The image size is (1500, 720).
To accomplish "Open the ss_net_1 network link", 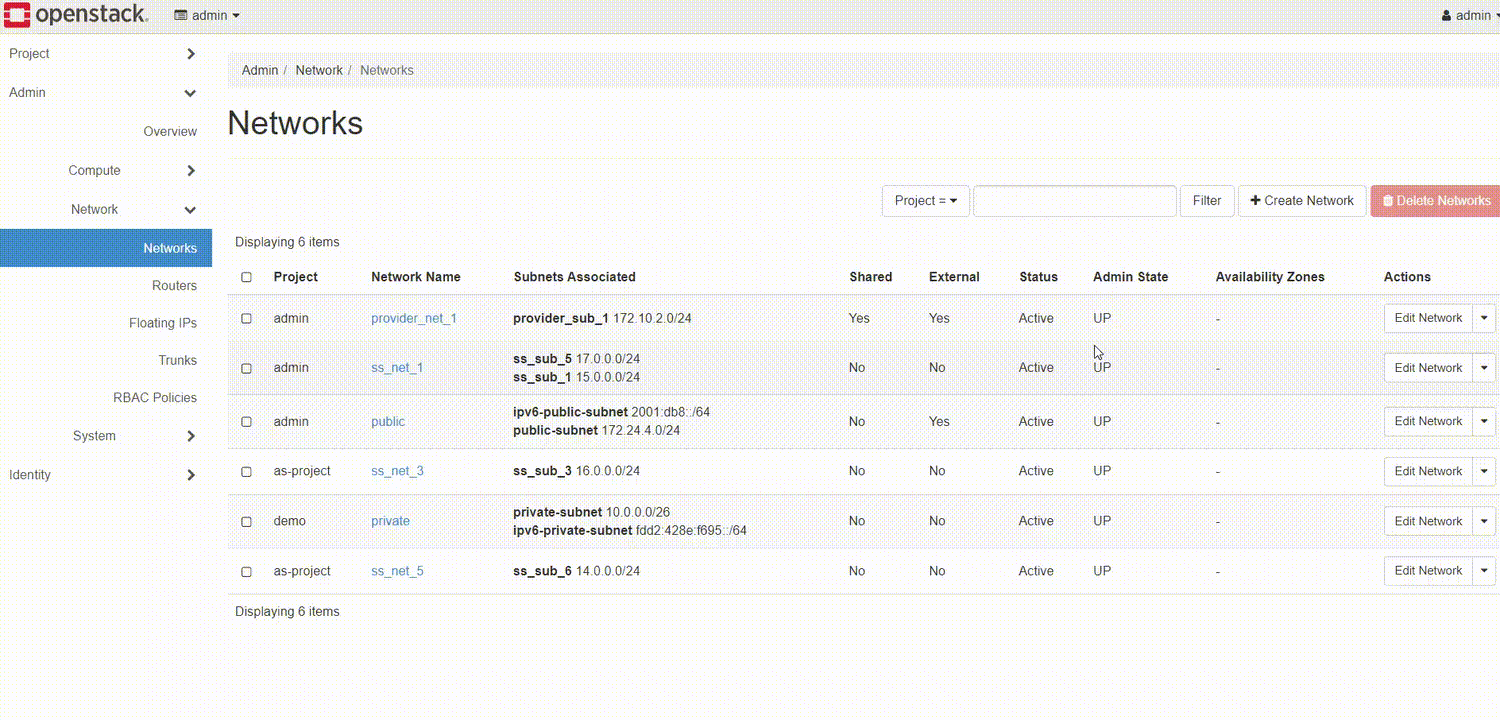I will pyautogui.click(x=397, y=368).
